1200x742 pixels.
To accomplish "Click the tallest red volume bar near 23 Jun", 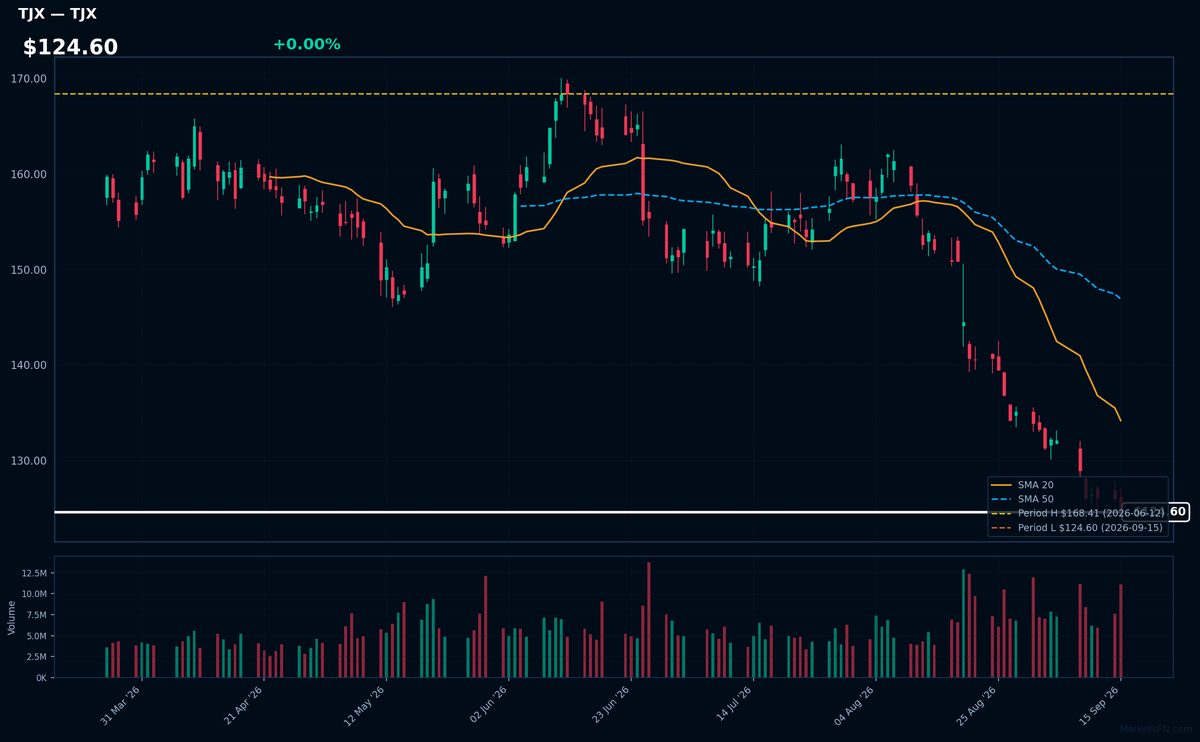I will coord(648,620).
